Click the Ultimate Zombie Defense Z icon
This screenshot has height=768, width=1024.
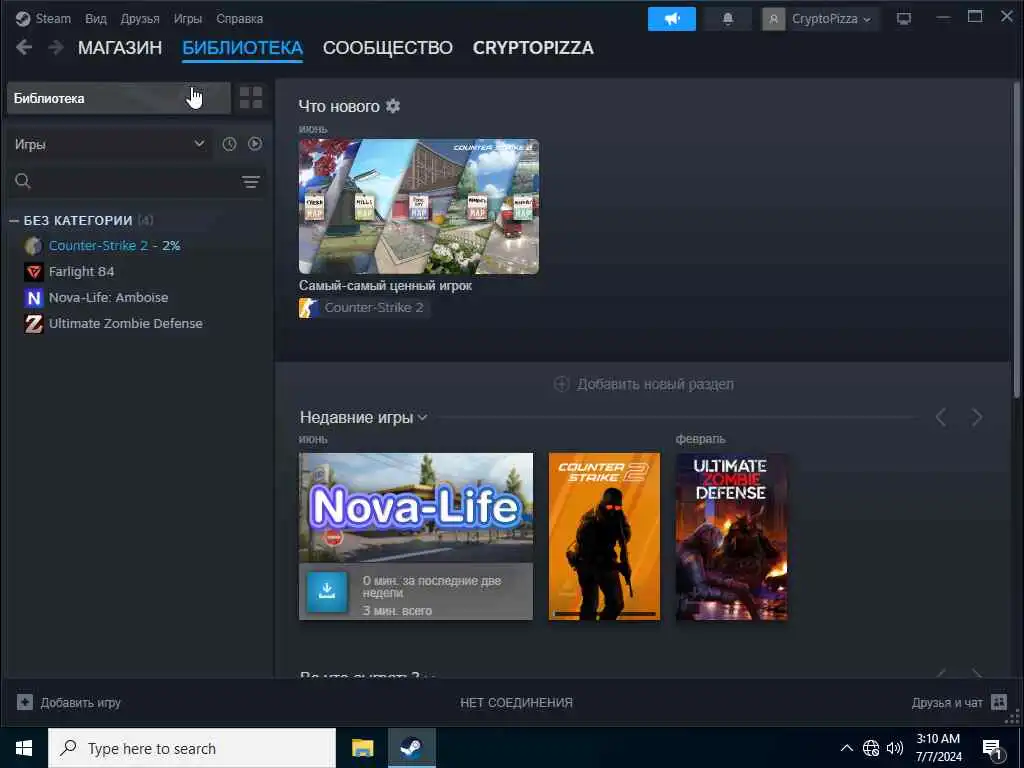pyautogui.click(x=33, y=323)
